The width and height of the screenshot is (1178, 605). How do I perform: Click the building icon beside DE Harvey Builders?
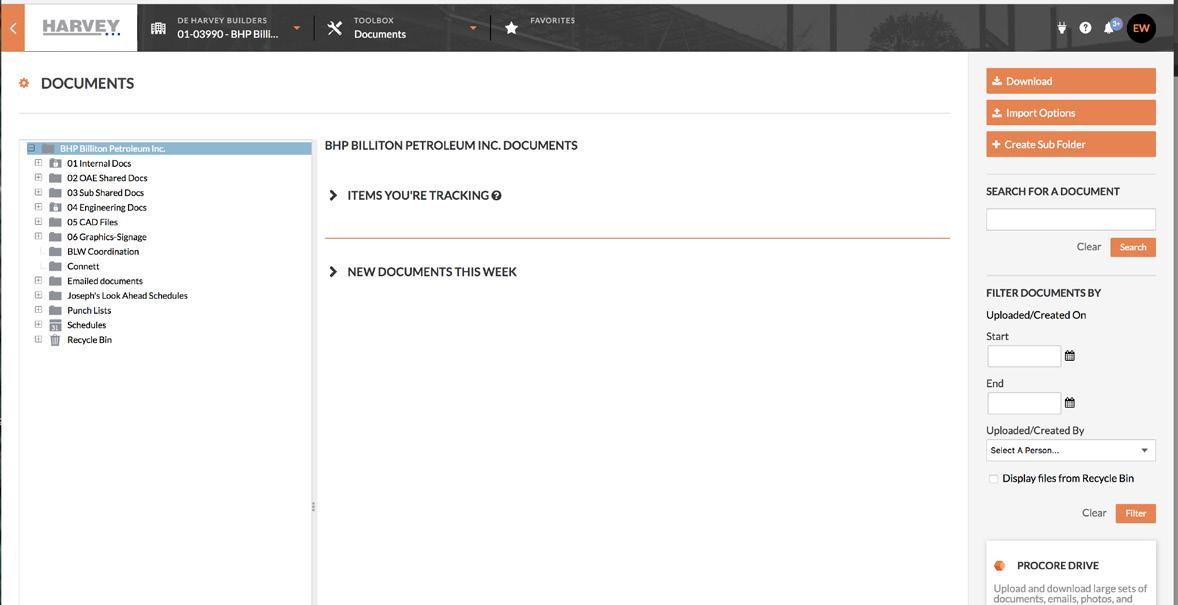point(159,28)
